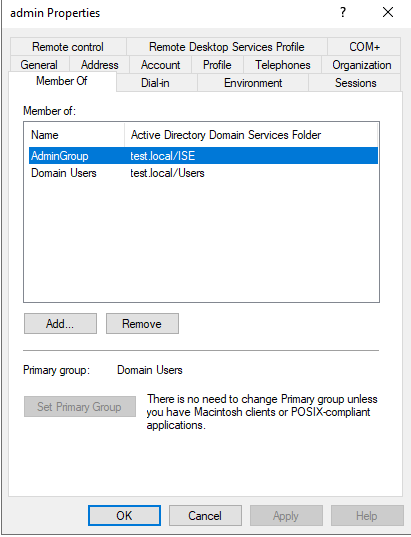The height and width of the screenshot is (537, 411).
Task: Open the Remote Desktop Services Profile tab
Action: tap(227, 47)
